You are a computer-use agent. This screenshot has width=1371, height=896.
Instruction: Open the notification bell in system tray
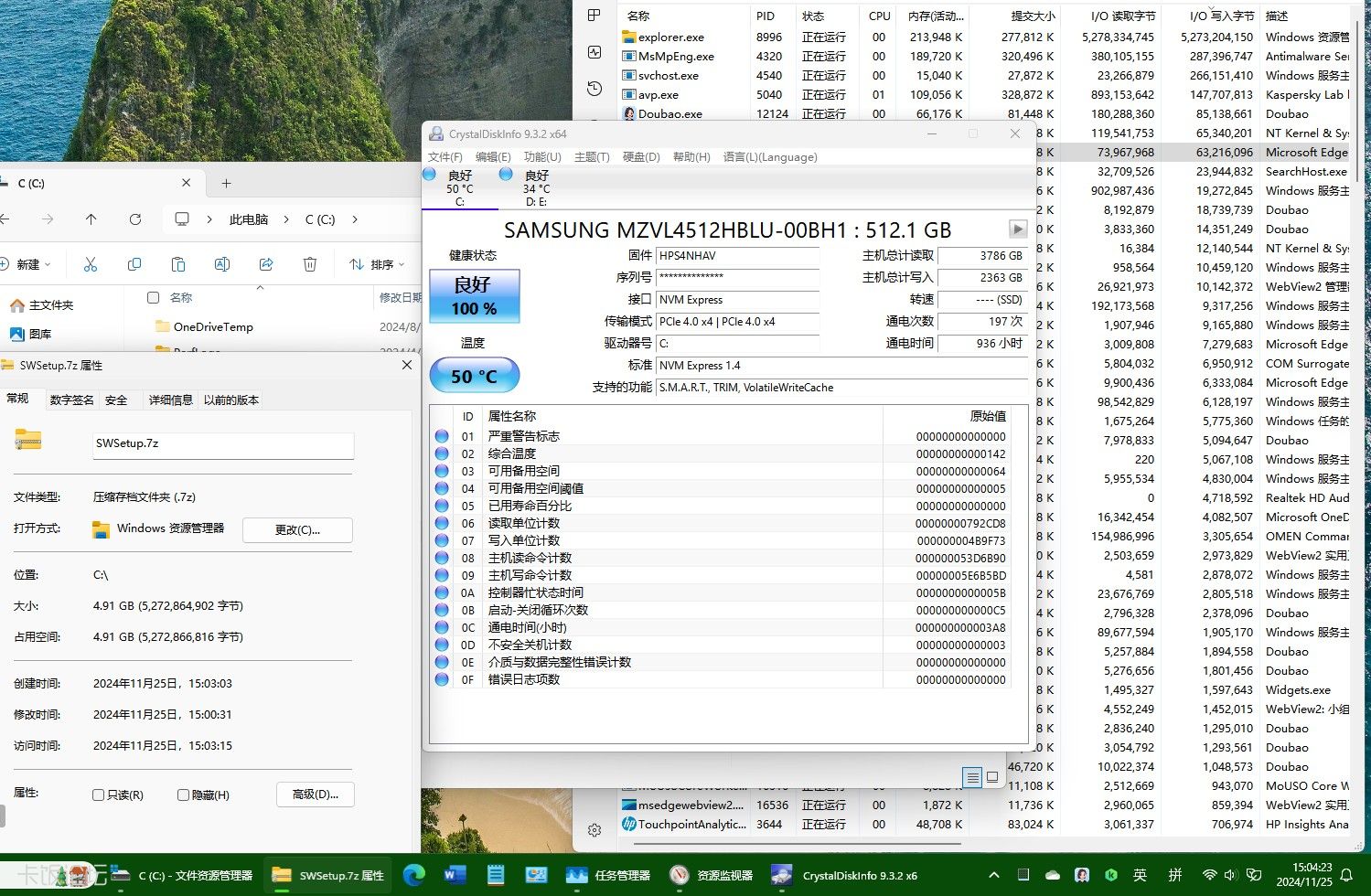(x=1346, y=875)
